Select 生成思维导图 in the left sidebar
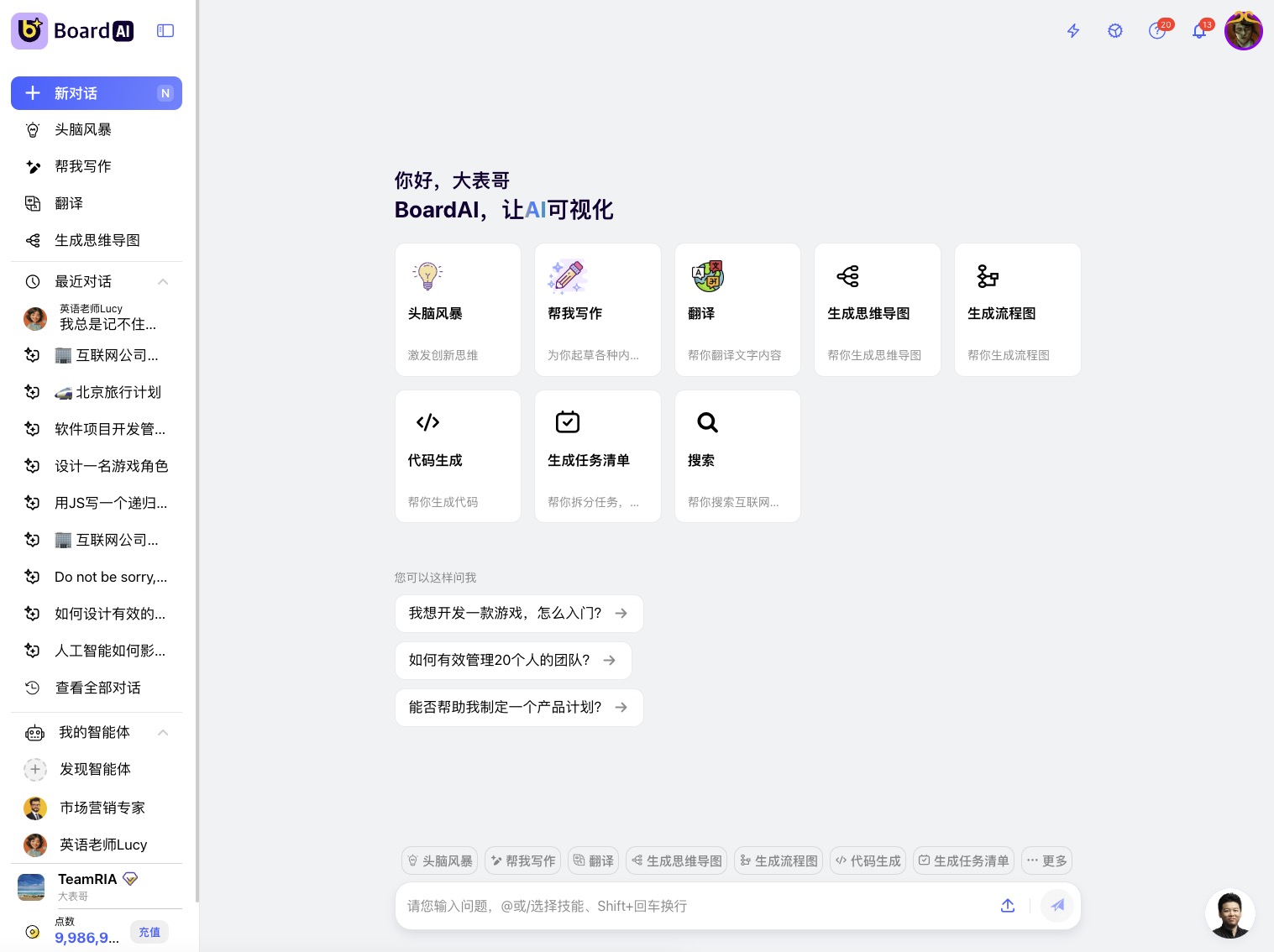 (x=97, y=240)
